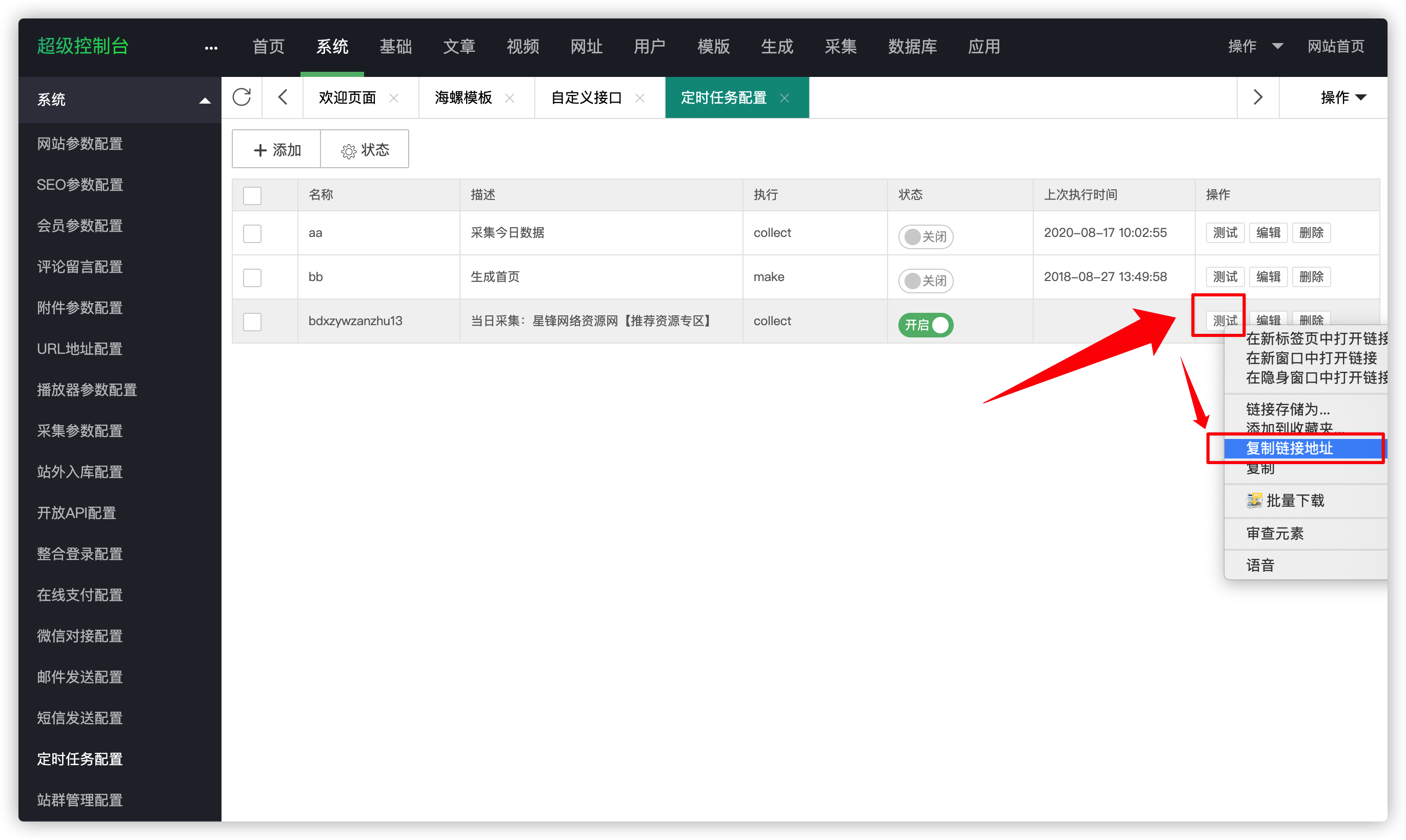Close the 自定义接口 tab
This screenshot has height=840, width=1406.
click(640, 98)
